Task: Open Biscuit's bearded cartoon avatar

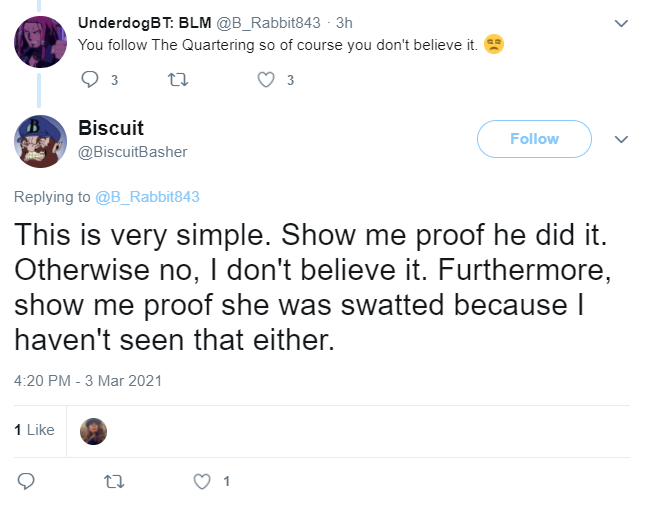Action: pyautogui.click(x=40, y=141)
